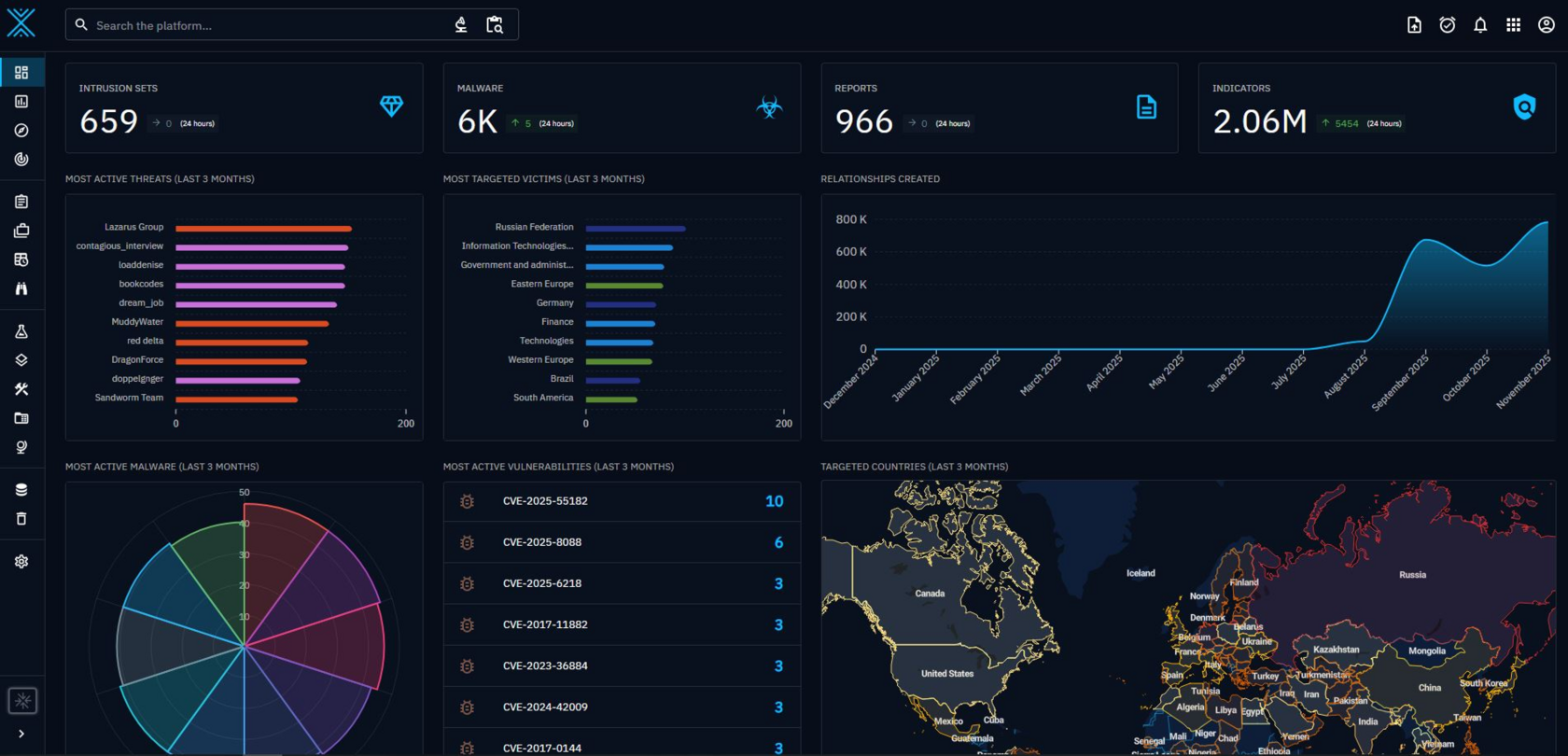Screen dimensions: 1568x756
Task: Click the Malware biohazard icon
Action: click(x=769, y=107)
